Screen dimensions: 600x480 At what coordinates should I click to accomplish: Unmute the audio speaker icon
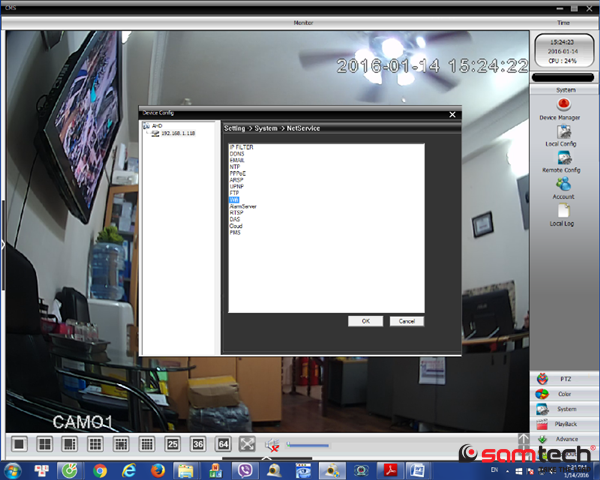point(272,444)
